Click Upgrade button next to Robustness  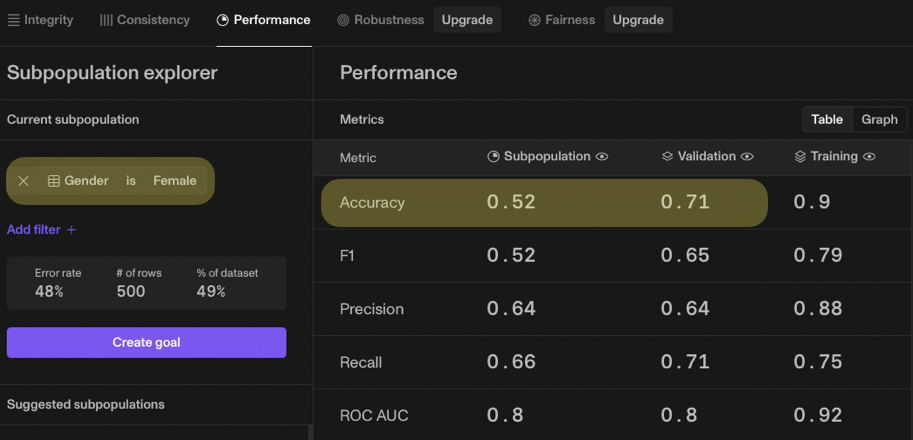tap(467, 20)
